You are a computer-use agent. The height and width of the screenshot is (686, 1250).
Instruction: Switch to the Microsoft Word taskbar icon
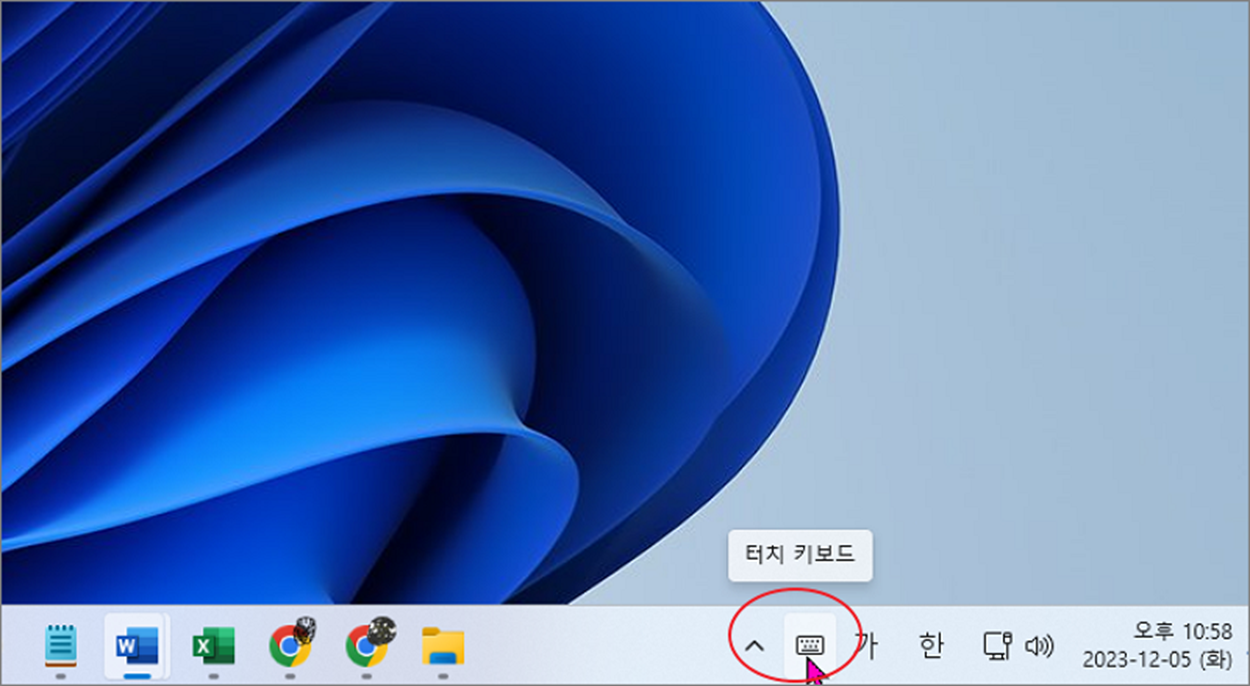[136, 646]
